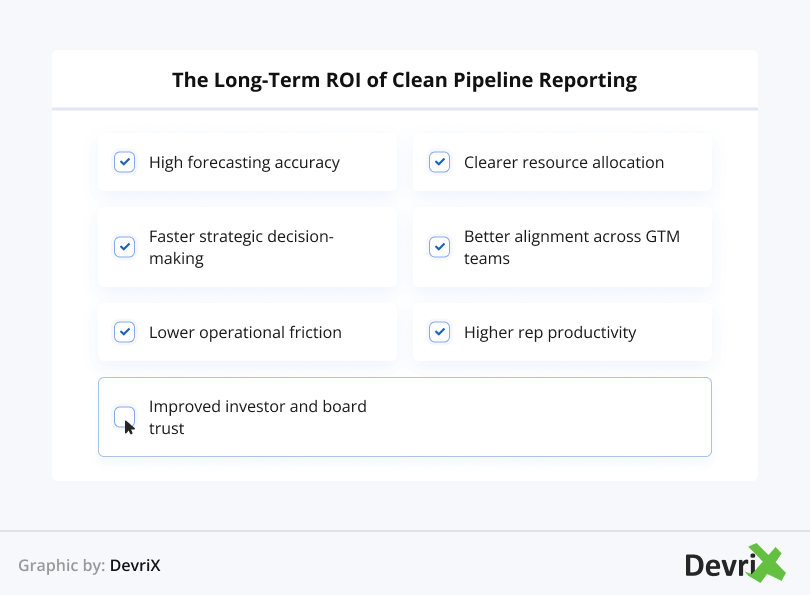
Task: Click the 'Higher rep productivity' label
Action: pos(550,333)
